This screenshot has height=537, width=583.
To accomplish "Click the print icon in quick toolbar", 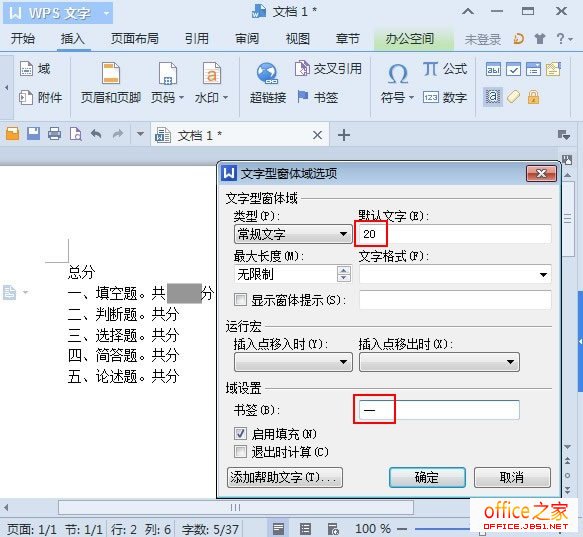I will [x=55, y=134].
